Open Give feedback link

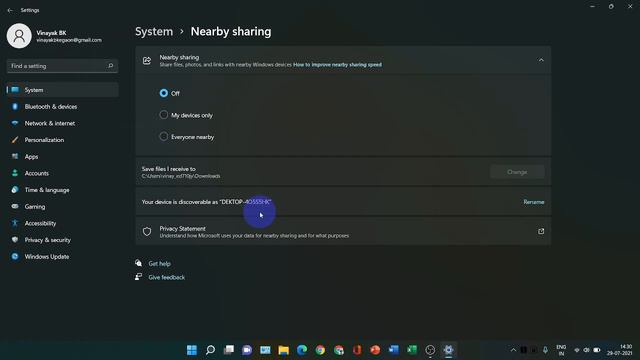[167, 277]
